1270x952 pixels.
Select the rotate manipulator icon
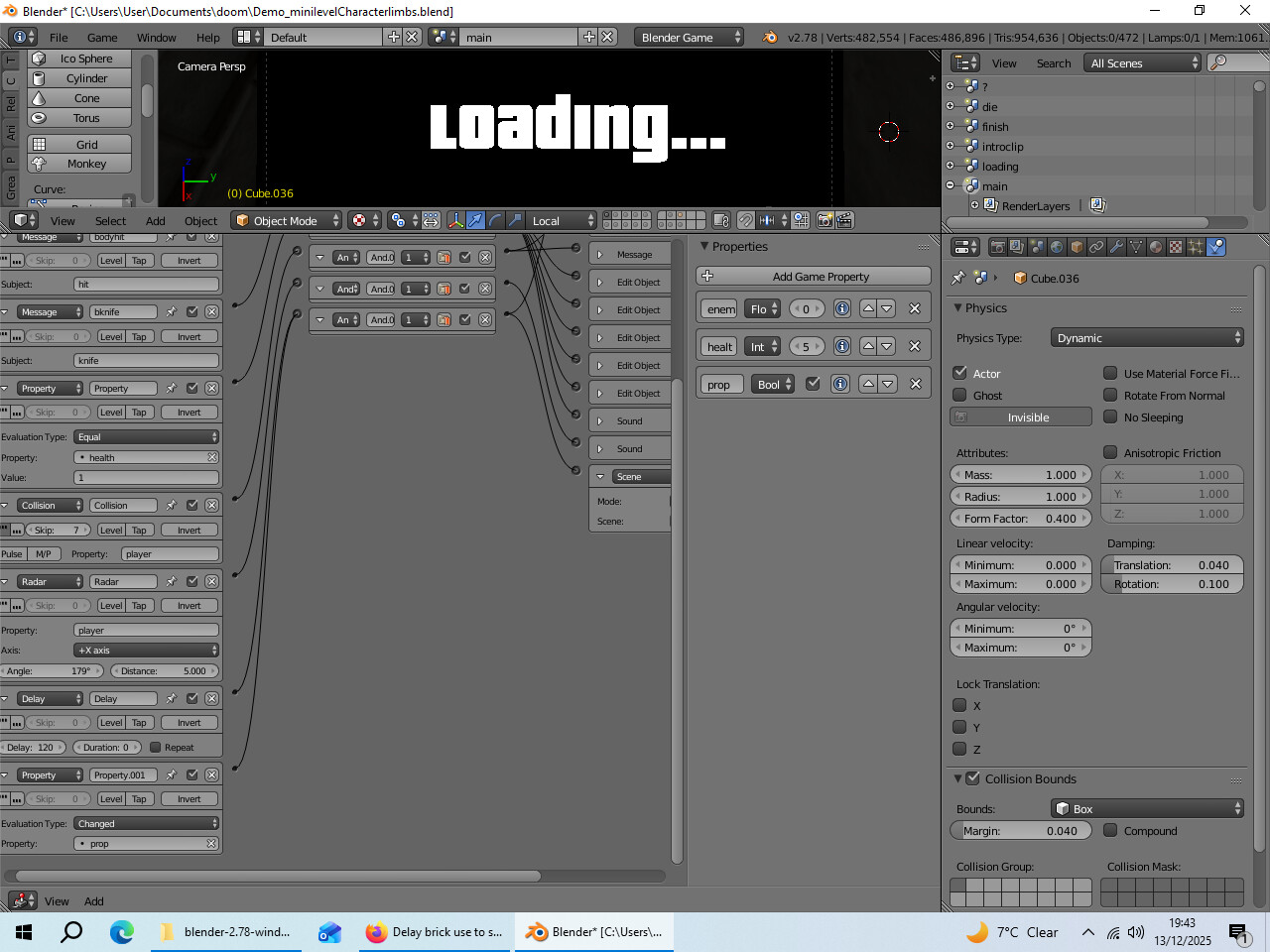coord(495,220)
